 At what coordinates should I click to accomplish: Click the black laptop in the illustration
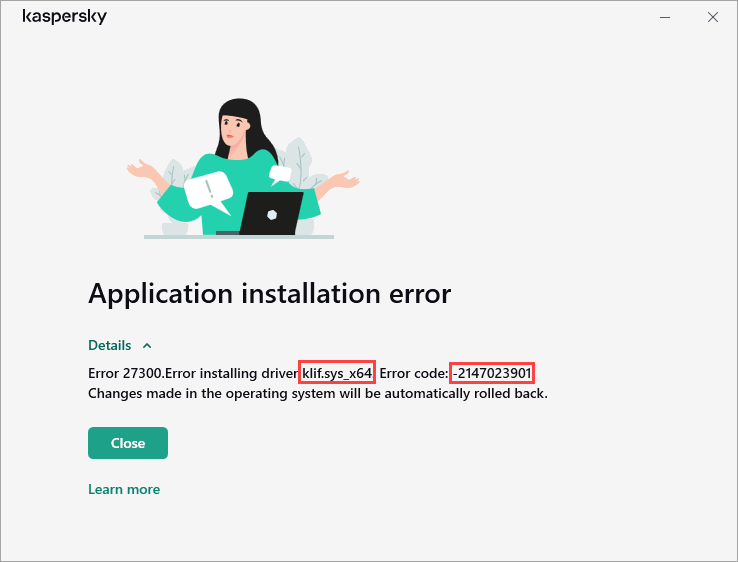pyautogui.click(x=270, y=213)
